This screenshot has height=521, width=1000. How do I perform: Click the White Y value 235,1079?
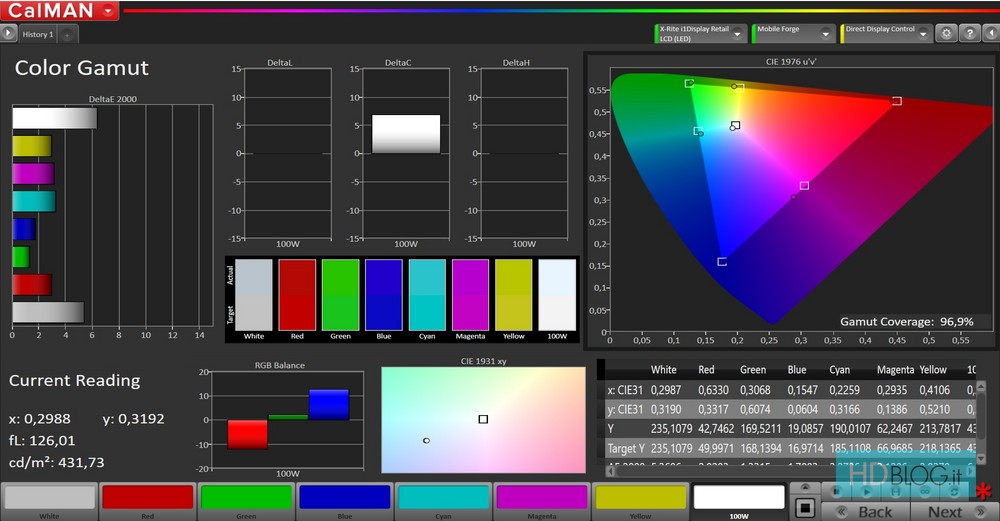click(671, 429)
